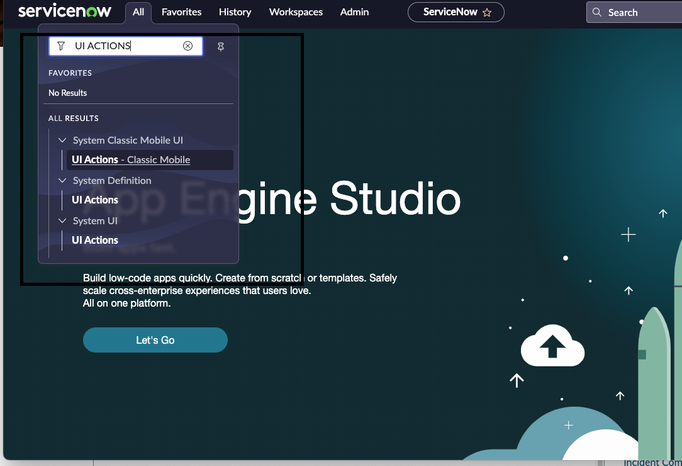Pin the All menu with pin icon
This screenshot has height=466, width=682.
pos(221,46)
